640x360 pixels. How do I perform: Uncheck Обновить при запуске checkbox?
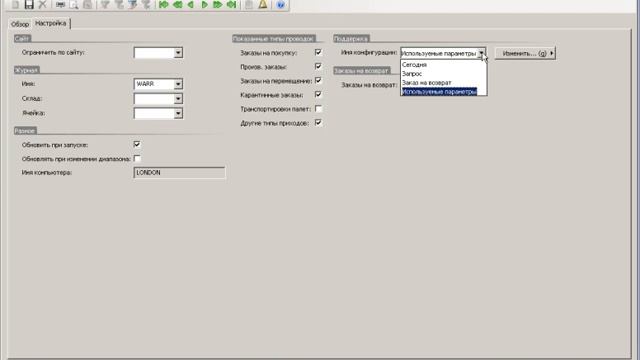(137, 144)
